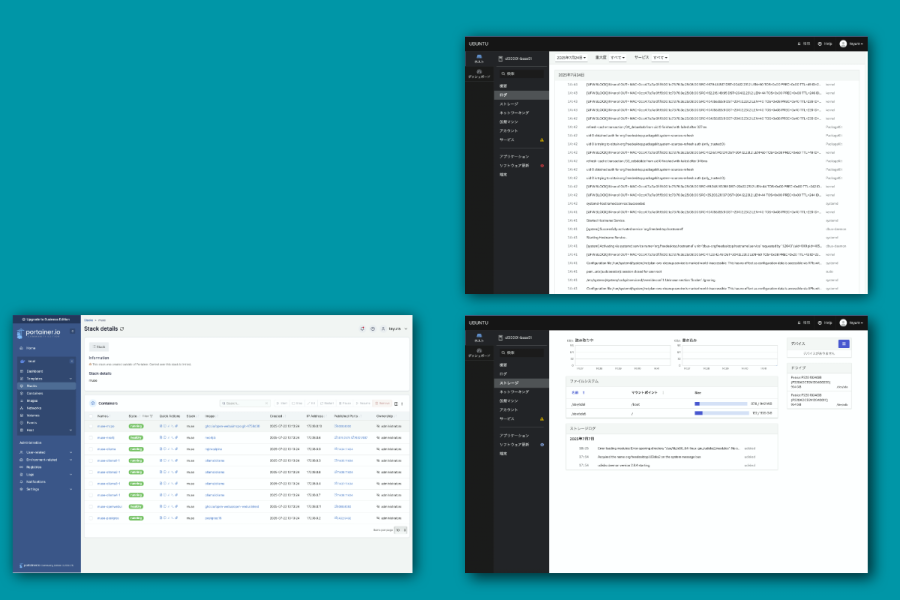Expand Host section in Portainer sidebar
The width and height of the screenshot is (900, 600).
(x=71, y=430)
